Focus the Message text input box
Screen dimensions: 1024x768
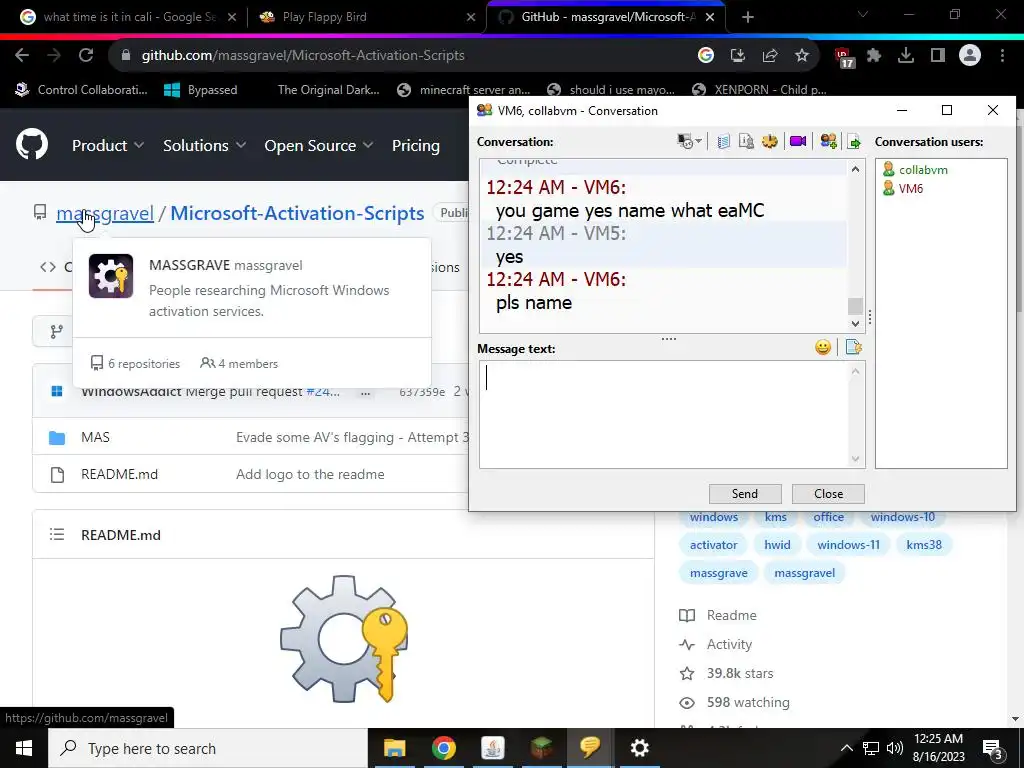pos(664,415)
